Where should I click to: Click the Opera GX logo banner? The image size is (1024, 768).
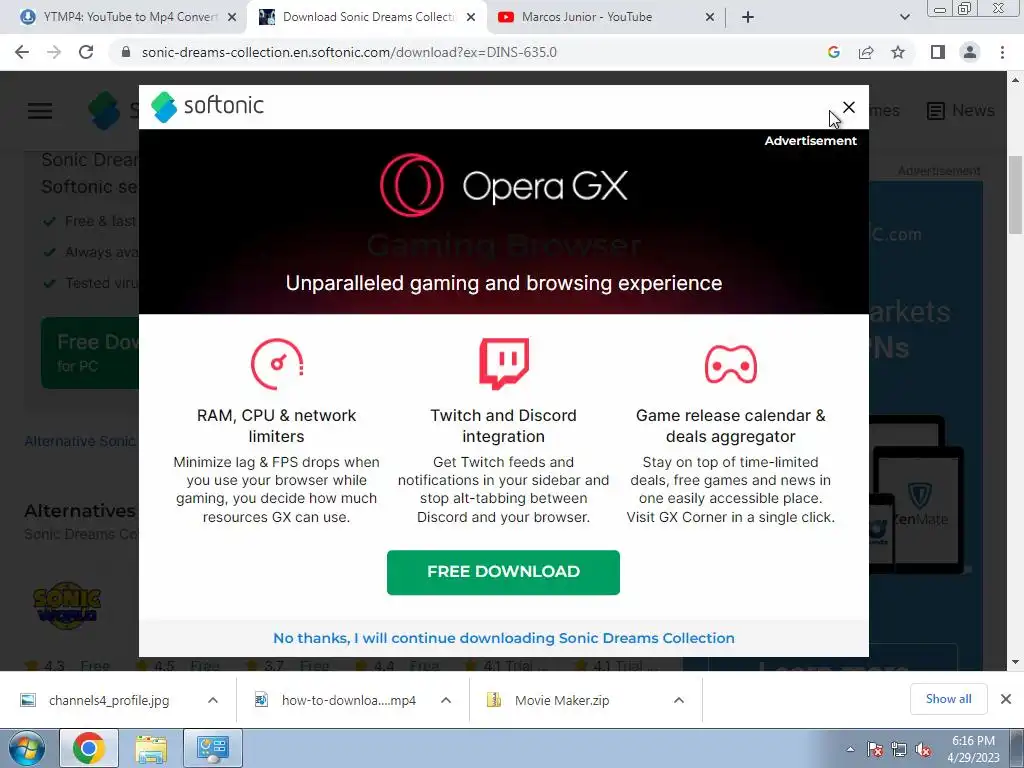point(504,185)
